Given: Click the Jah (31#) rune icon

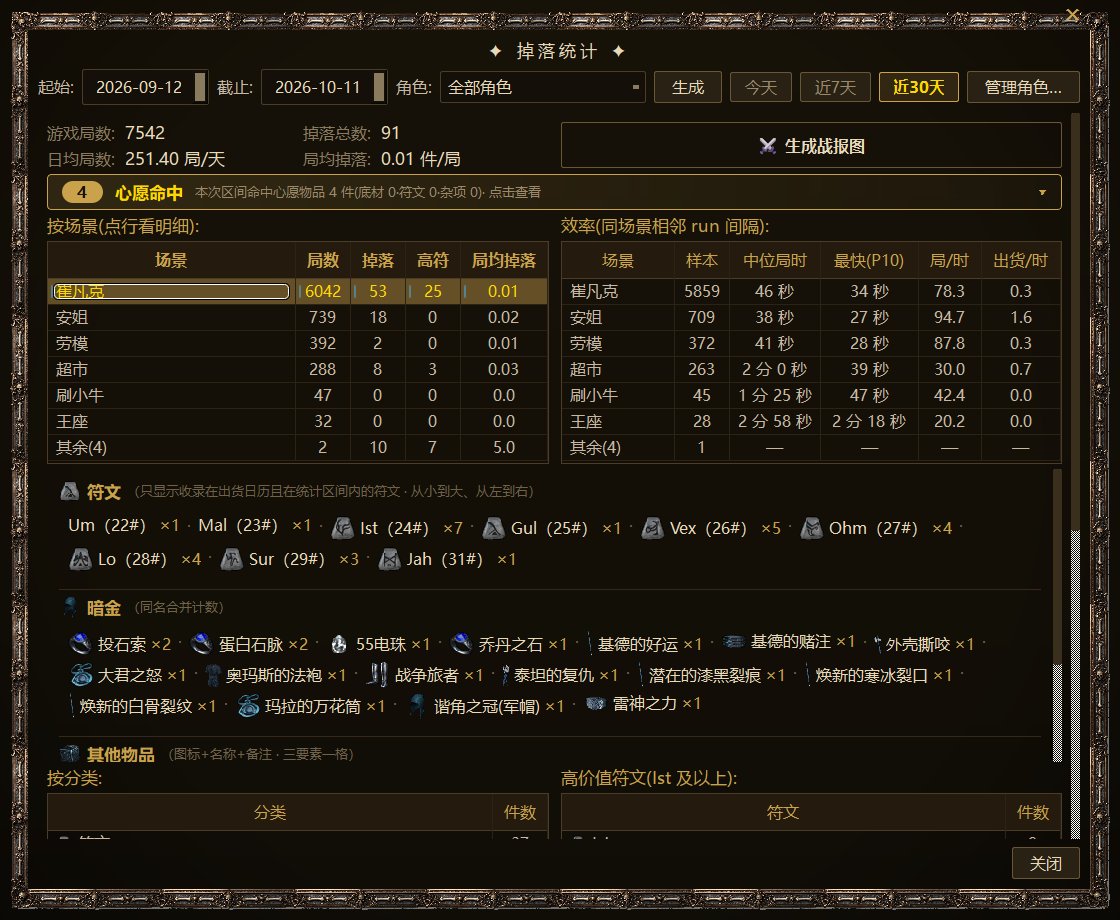Looking at the screenshot, I should point(389,559).
